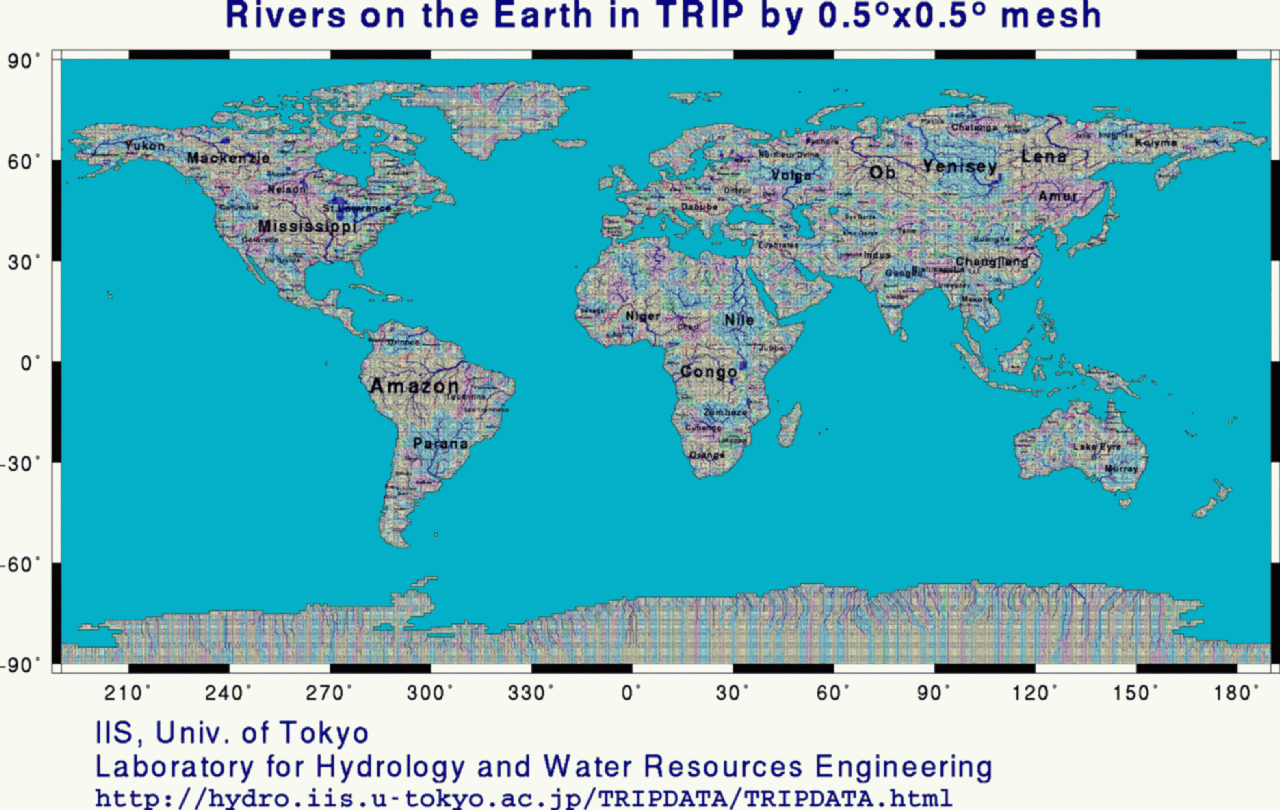Click the St Lawrence river label
This screenshot has height=810, width=1280.
(x=357, y=208)
